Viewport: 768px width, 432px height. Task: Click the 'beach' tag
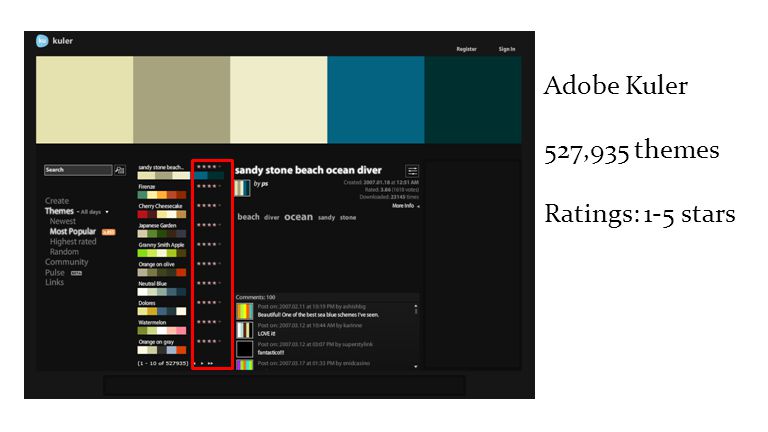(248, 216)
